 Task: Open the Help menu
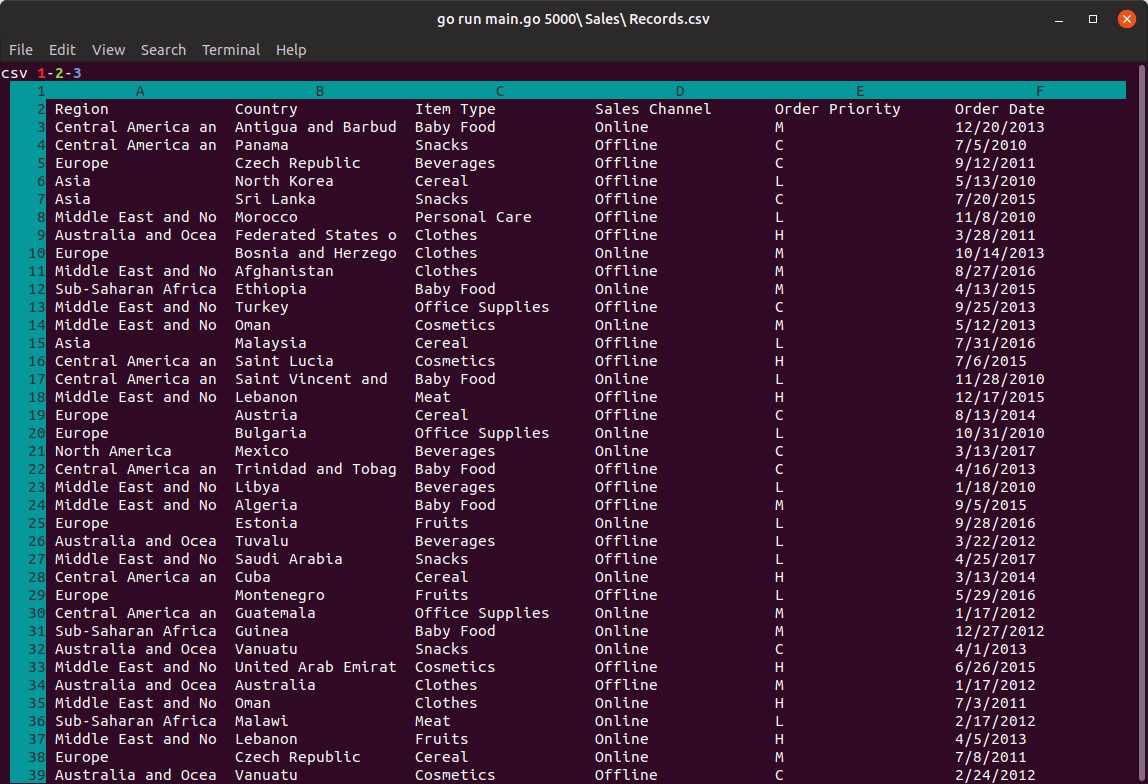(x=291, y=50)
